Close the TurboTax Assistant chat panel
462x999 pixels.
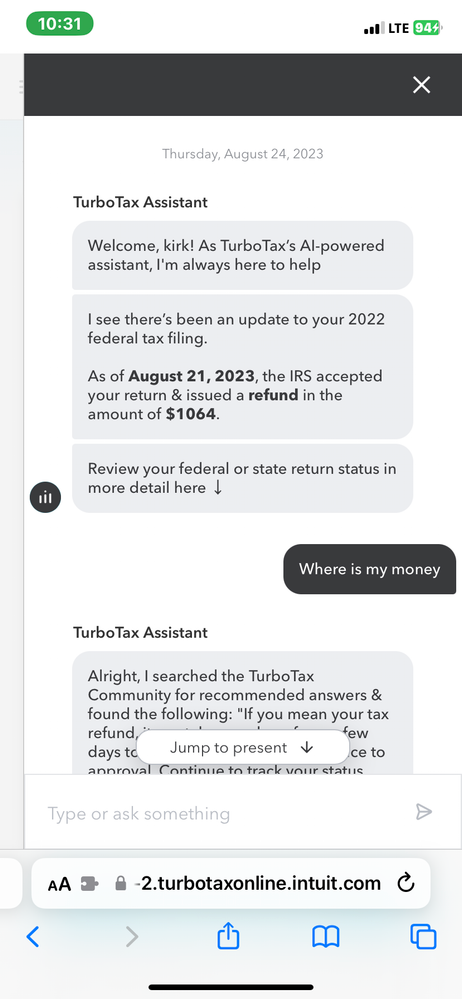pyautogui.click(x=421, y=85)
